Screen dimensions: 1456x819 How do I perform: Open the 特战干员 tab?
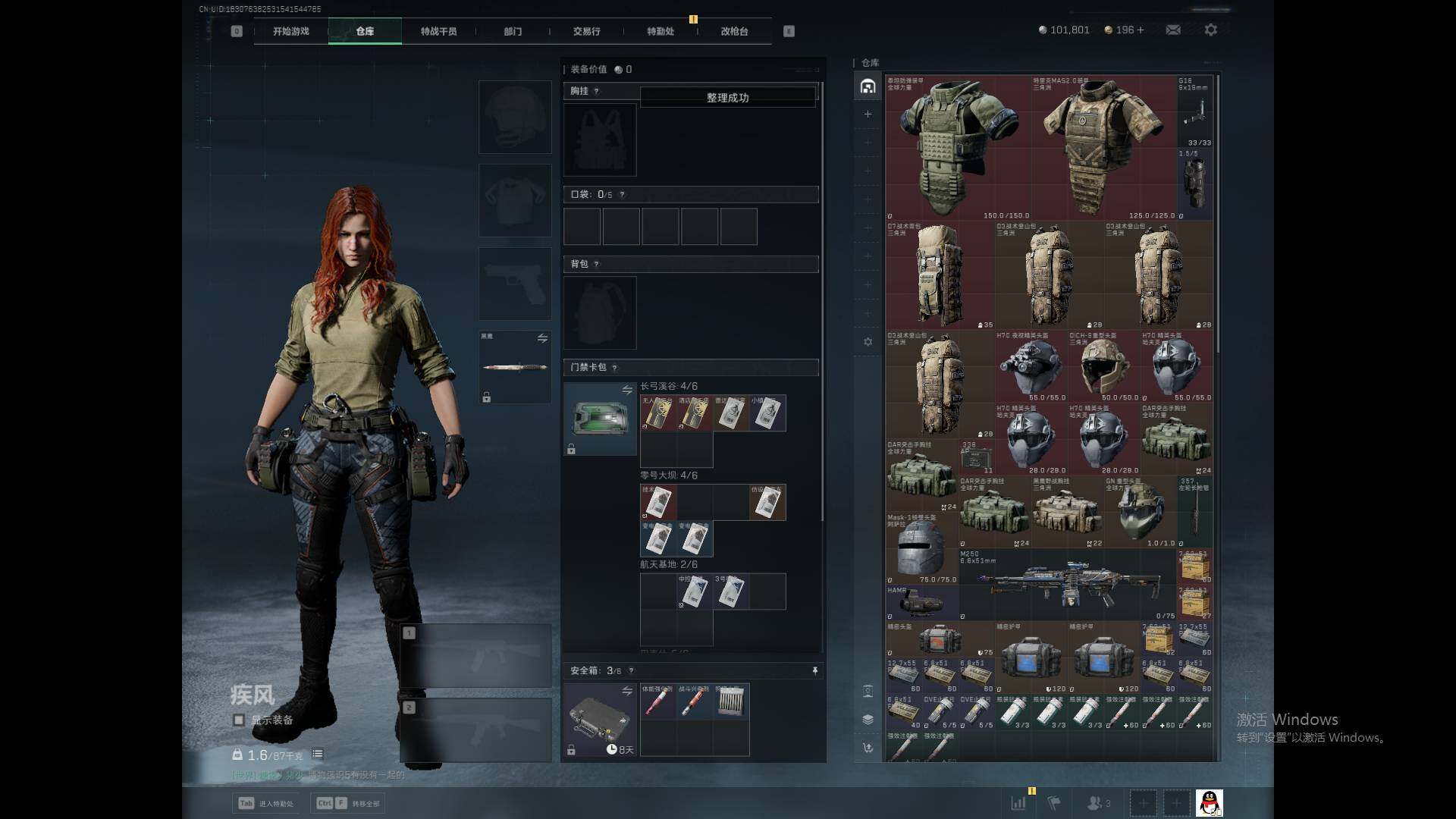click(438, 31)
